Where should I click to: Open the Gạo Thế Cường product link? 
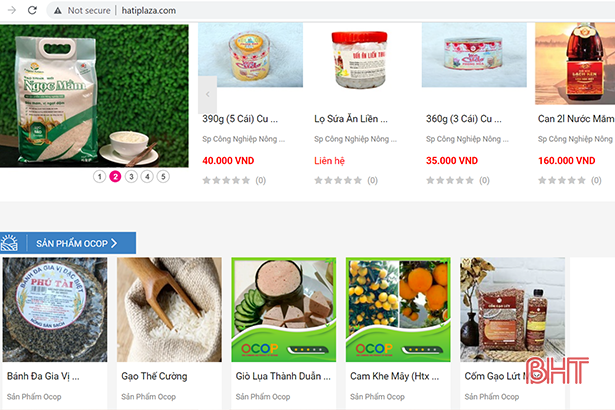(x=154, y=376)
